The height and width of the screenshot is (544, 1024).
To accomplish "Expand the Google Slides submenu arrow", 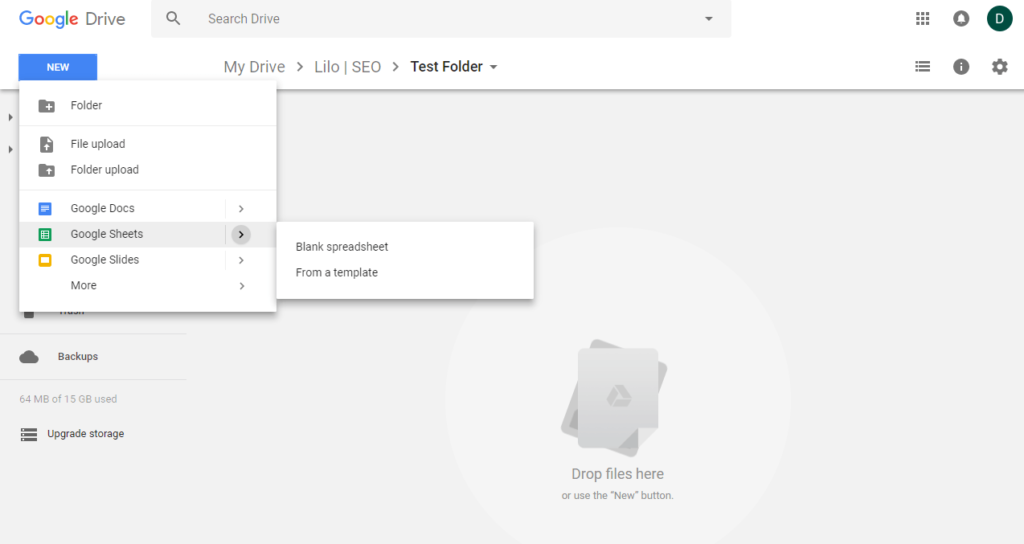I will point(241,261).
